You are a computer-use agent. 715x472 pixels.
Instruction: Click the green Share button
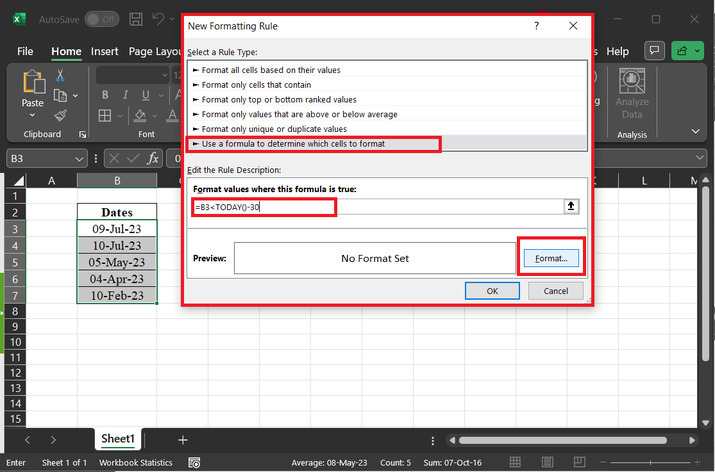688,51
